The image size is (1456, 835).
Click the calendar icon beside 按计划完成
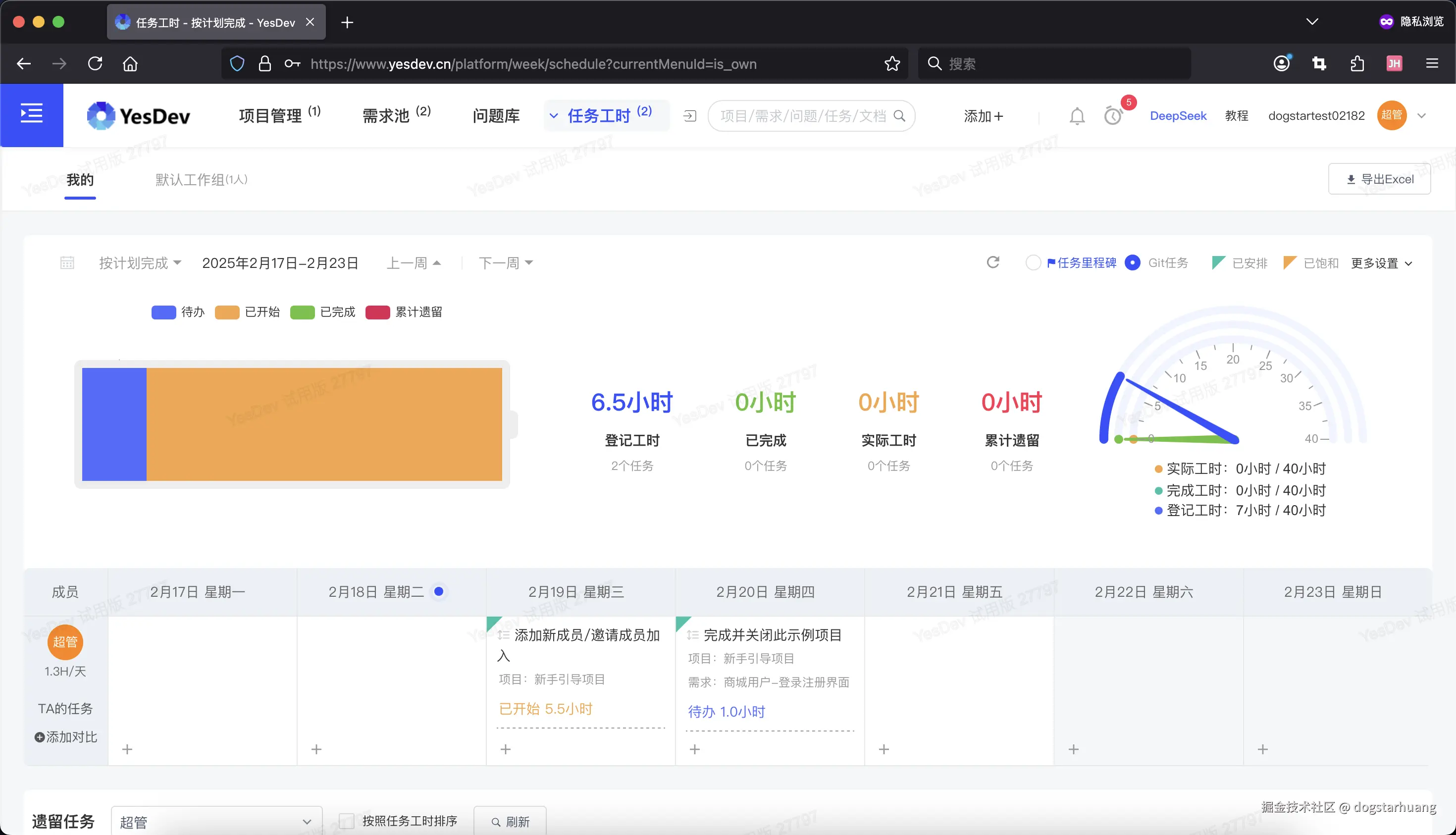click(x=67, y=262)
